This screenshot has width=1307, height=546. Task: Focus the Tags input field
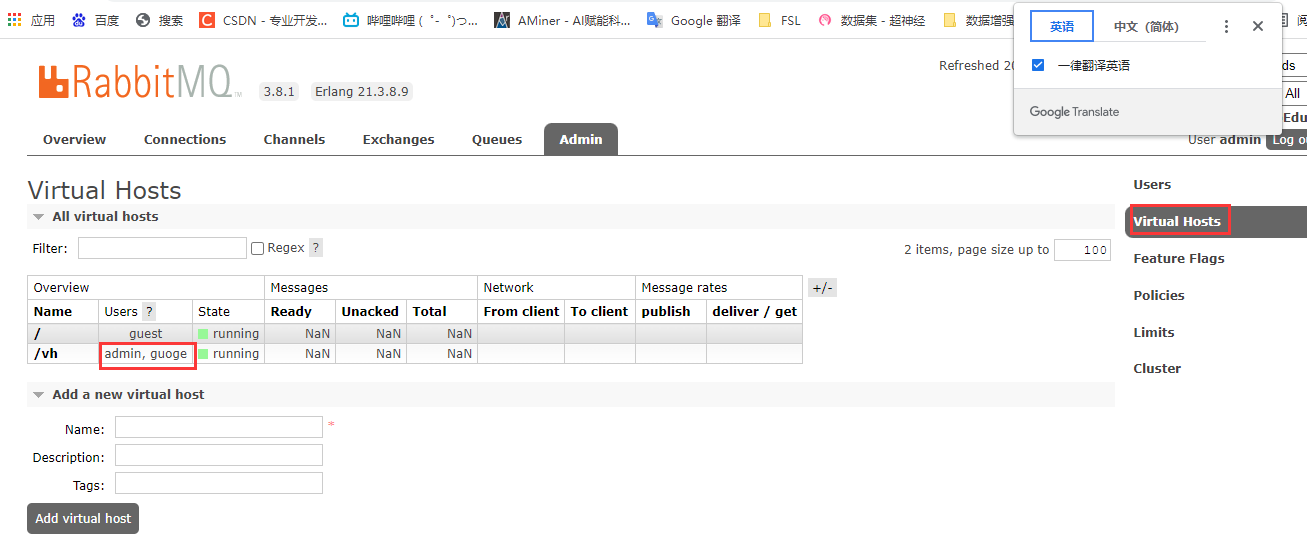pyautogui.click(x=219, y=483)
